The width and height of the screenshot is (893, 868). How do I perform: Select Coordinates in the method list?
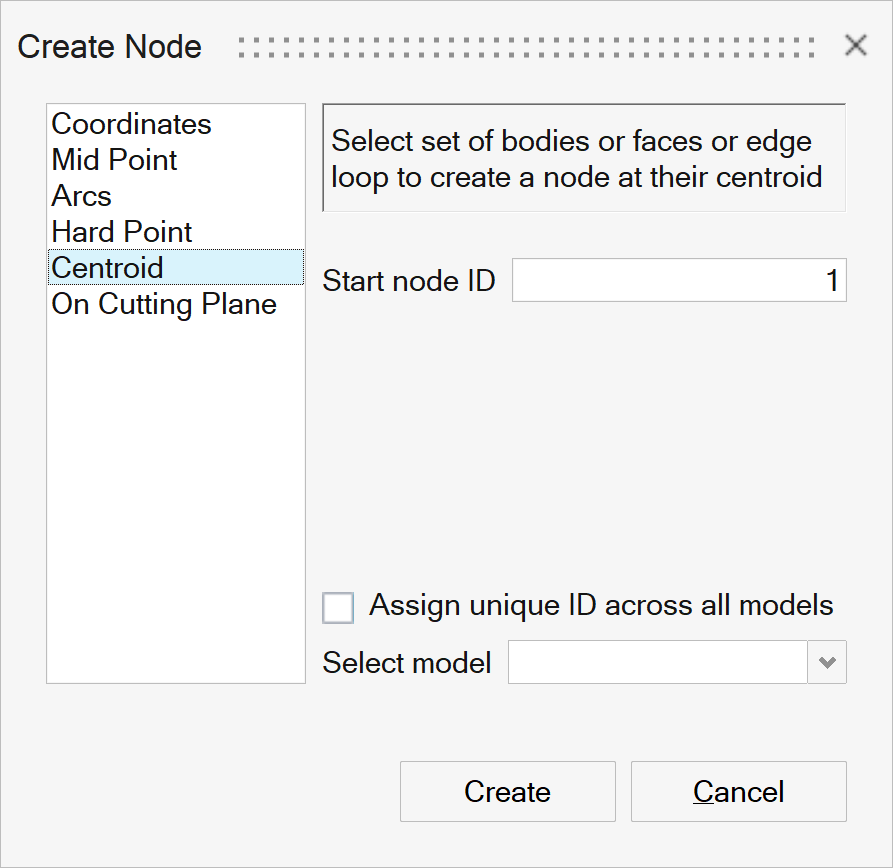tap(131, 124)
